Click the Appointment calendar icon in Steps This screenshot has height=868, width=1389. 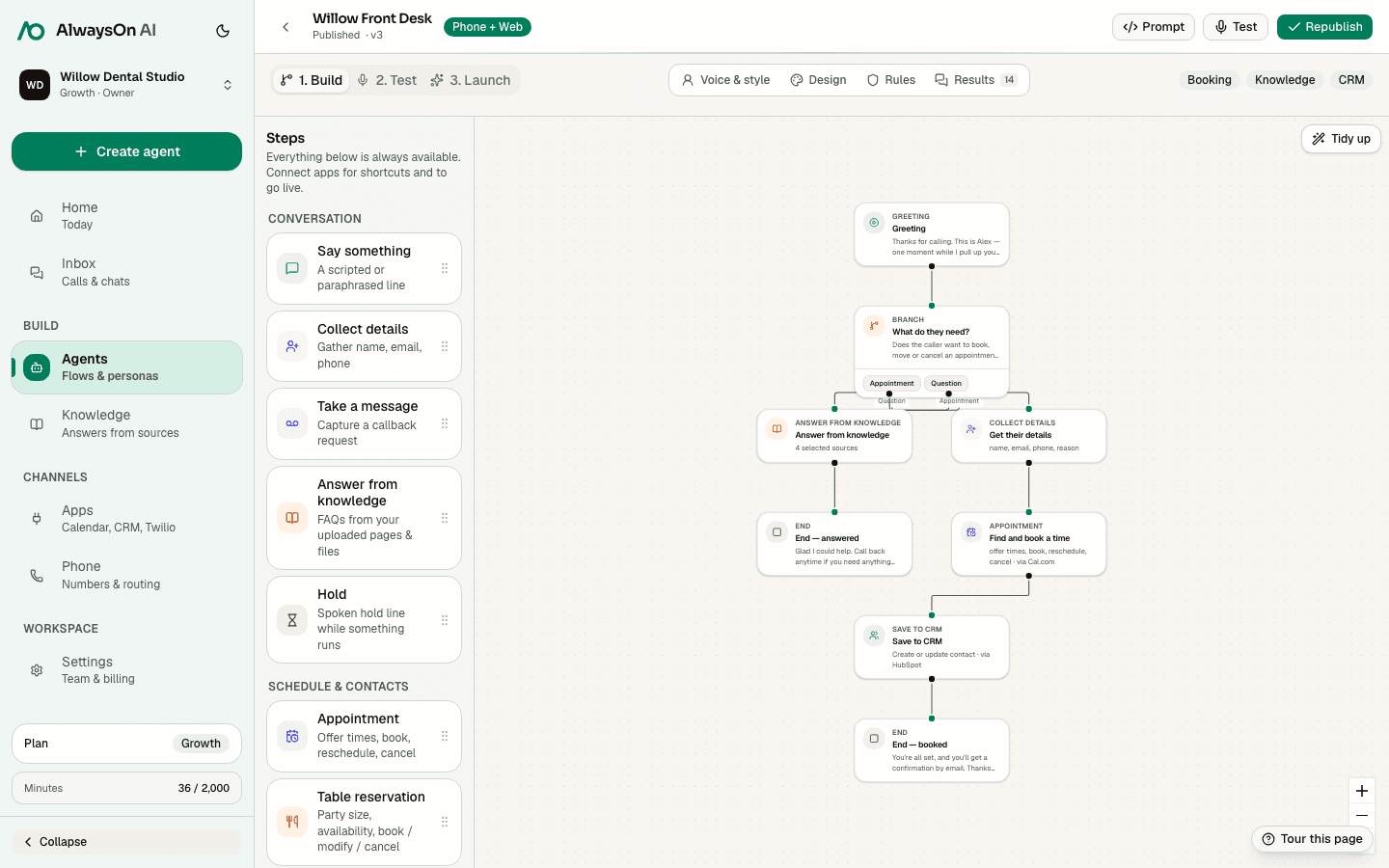click(x=292, y=736)
